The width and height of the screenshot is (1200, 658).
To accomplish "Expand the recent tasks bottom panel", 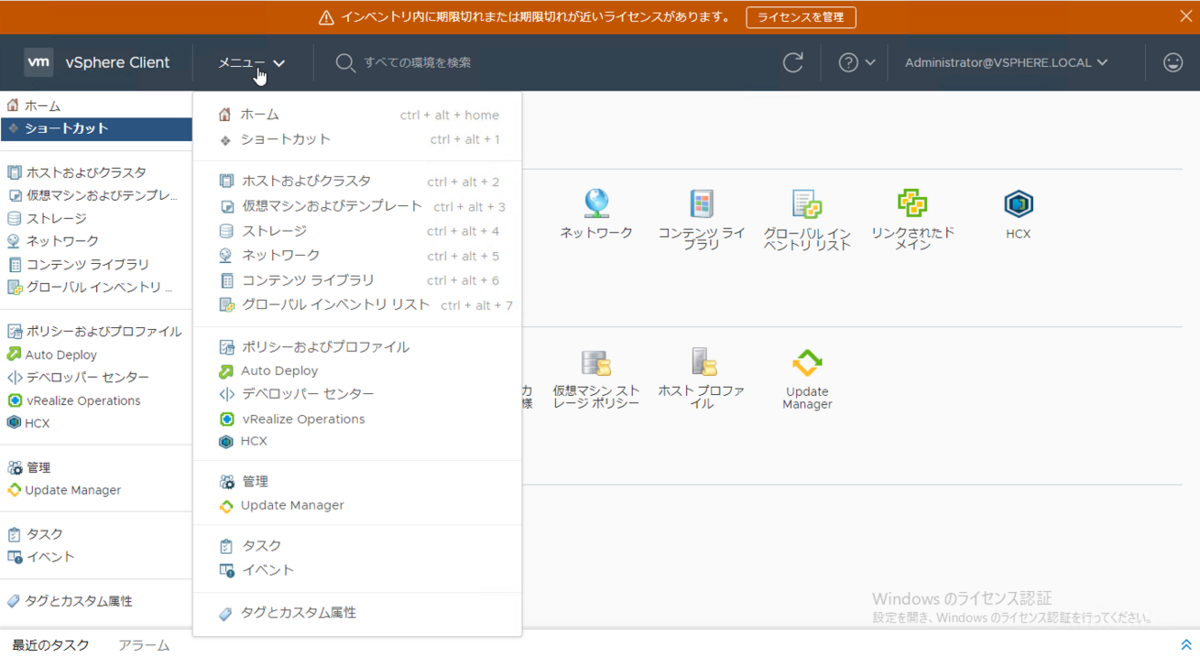I will [1186, 645].
